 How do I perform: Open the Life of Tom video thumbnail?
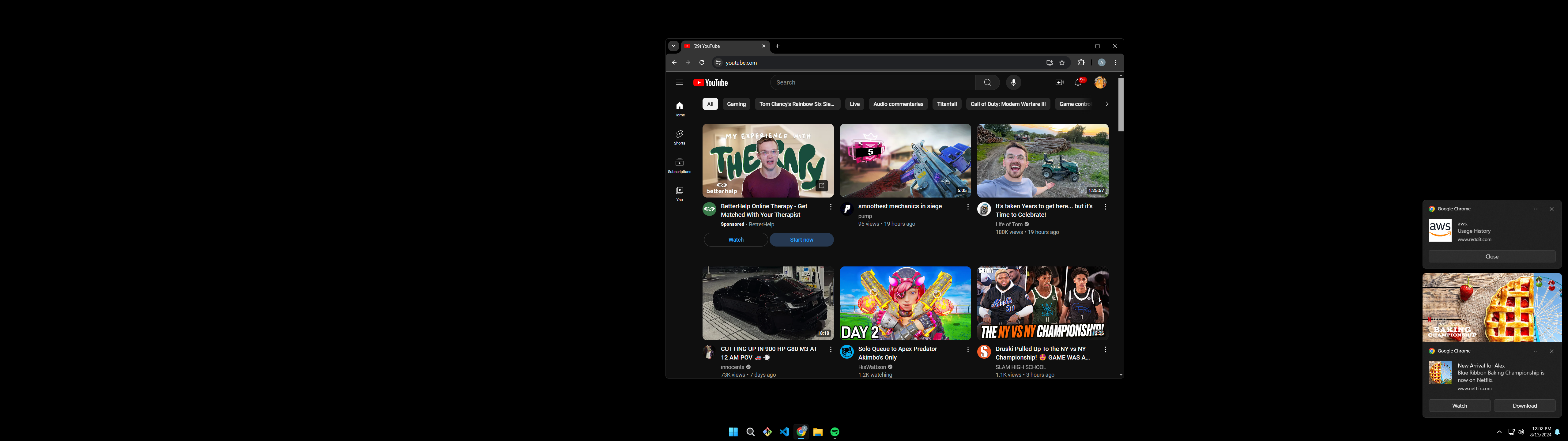(1042, 160)
